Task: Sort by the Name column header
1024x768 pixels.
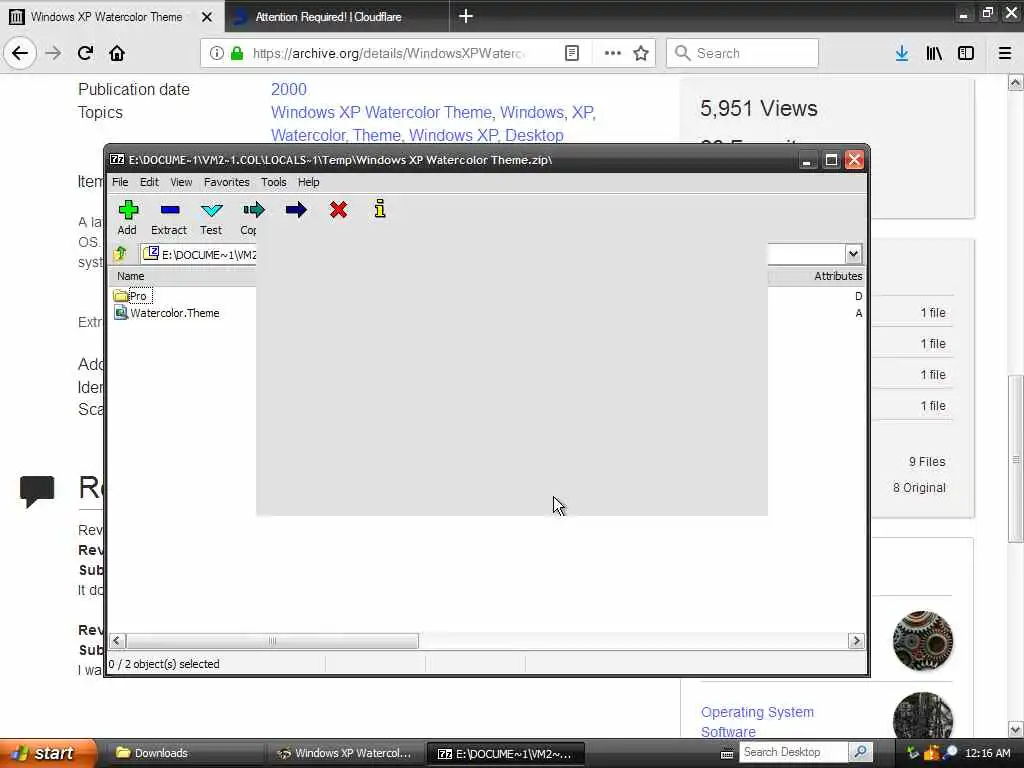Action: coord(131,276)
